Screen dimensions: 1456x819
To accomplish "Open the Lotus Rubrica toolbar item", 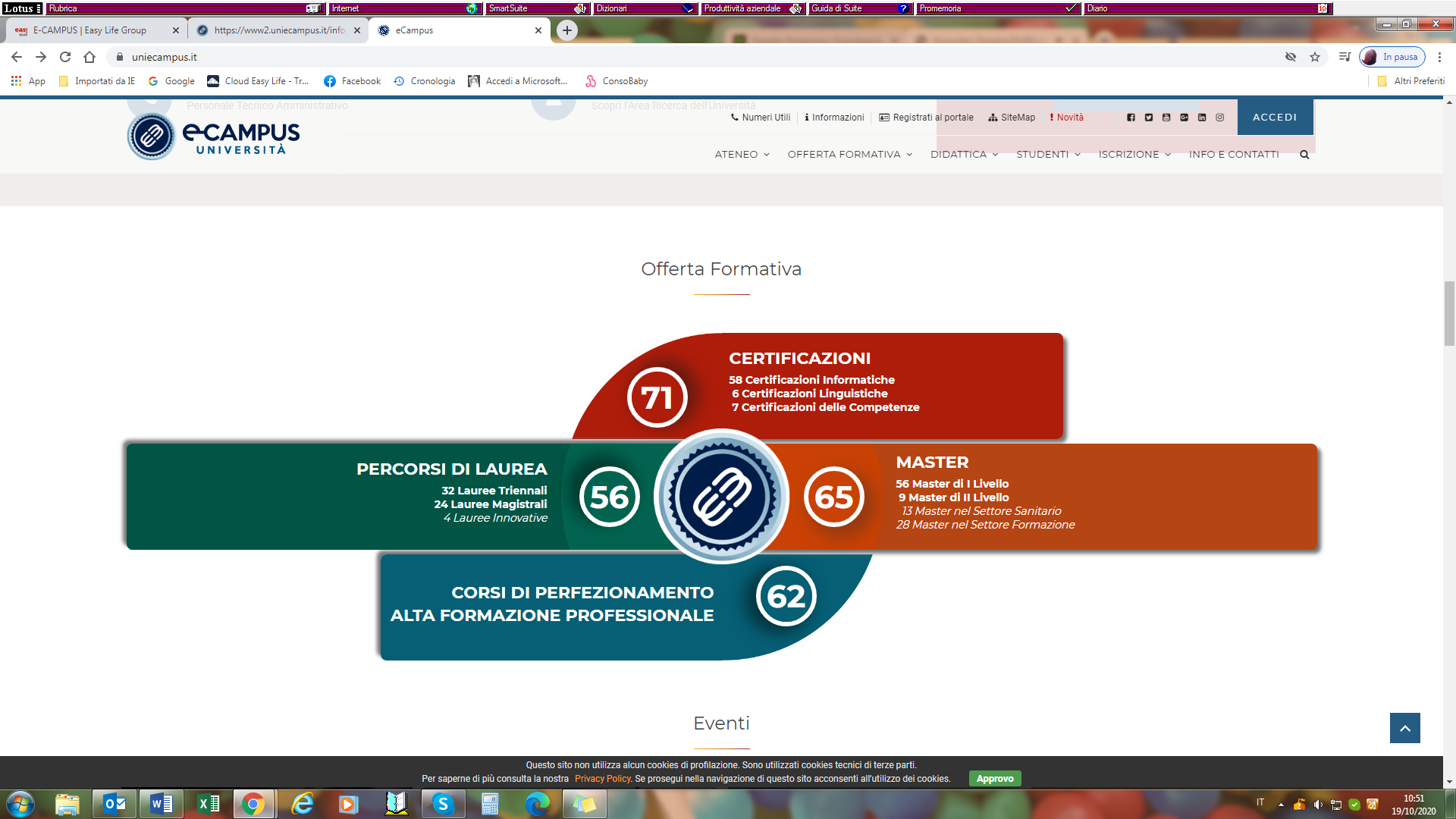I will (185, 8).
